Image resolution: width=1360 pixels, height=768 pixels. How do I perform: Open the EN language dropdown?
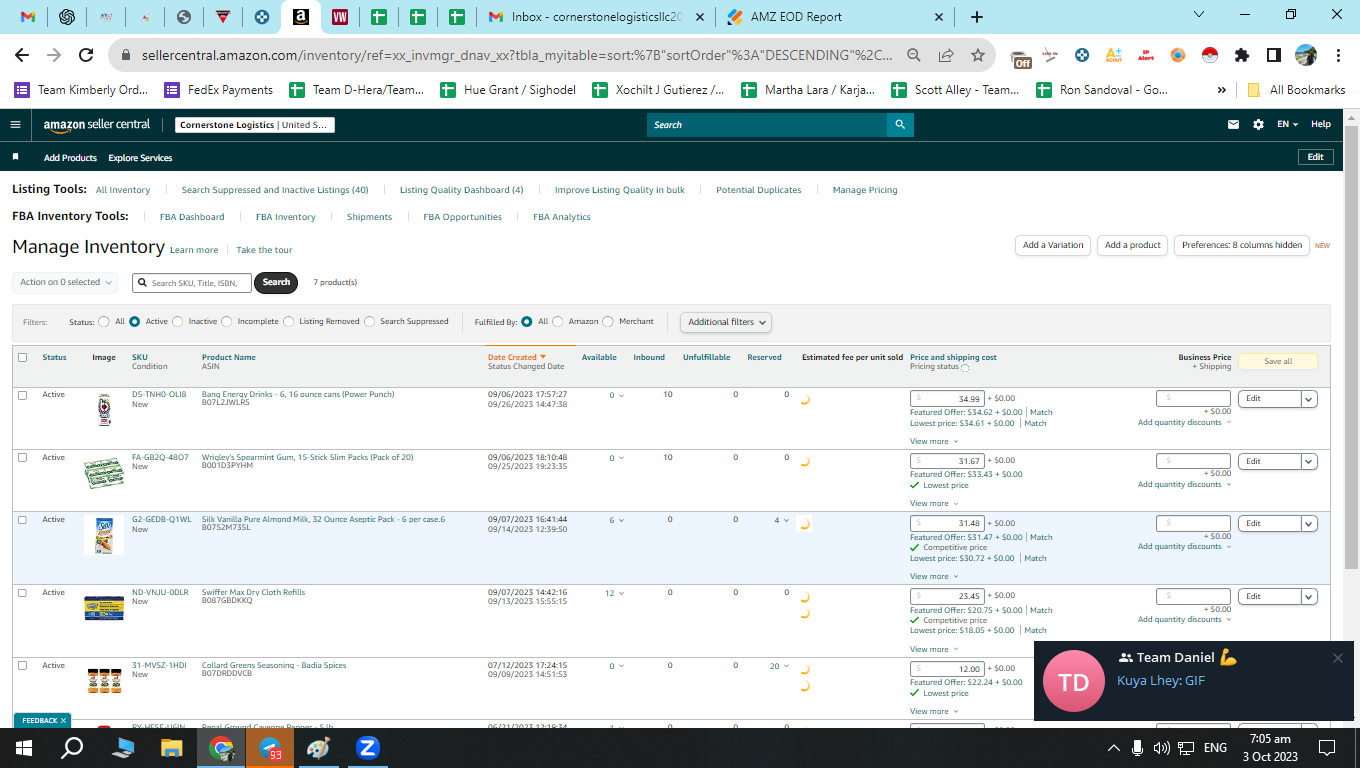1288,125
